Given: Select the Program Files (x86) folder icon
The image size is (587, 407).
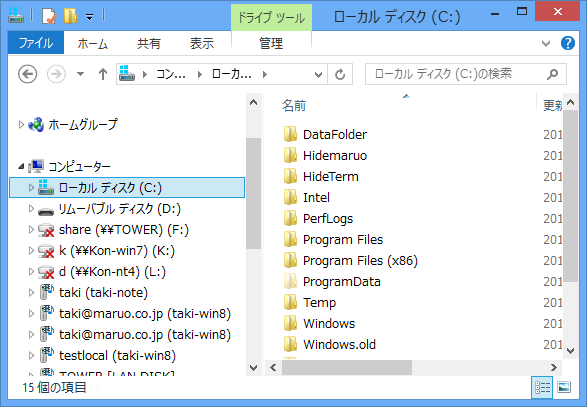Looking at the screenshot, I should pyautogui.click(x=290, y=260).
